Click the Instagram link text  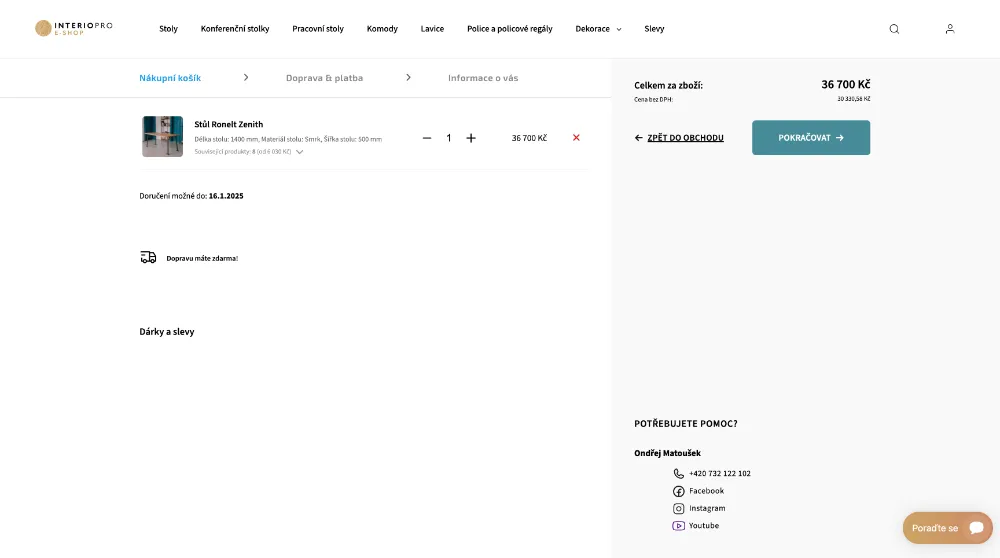[707, 508]
